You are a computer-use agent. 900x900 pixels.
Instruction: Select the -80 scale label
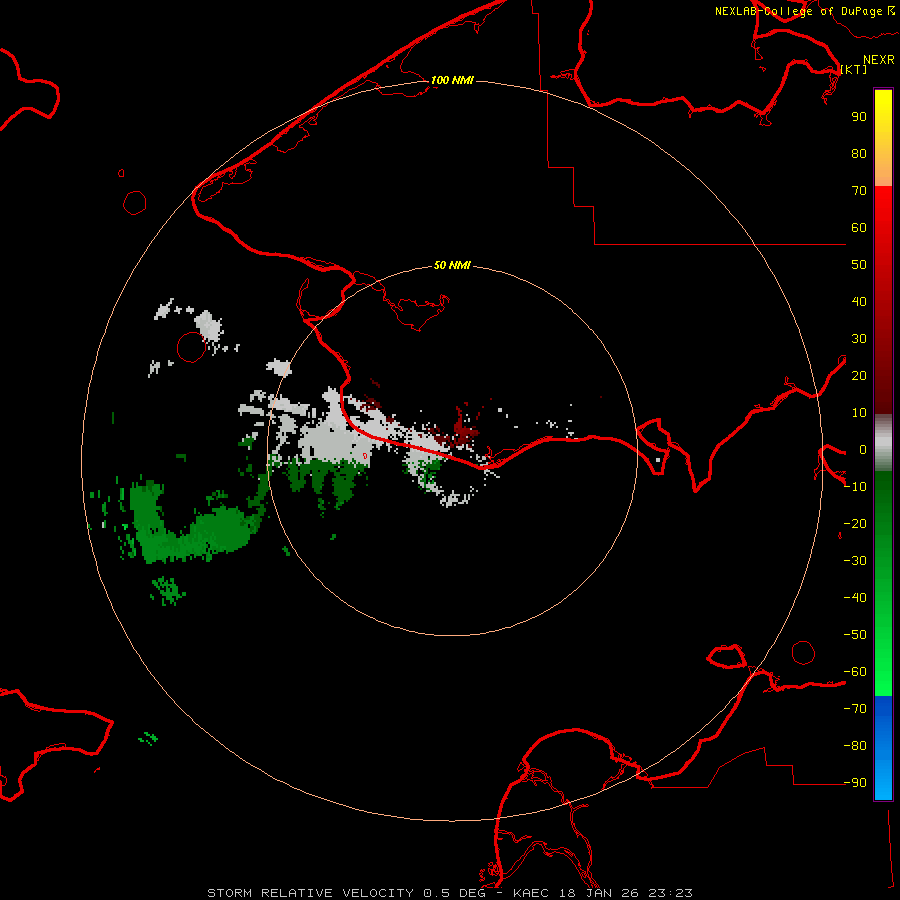tap(855, 746)
